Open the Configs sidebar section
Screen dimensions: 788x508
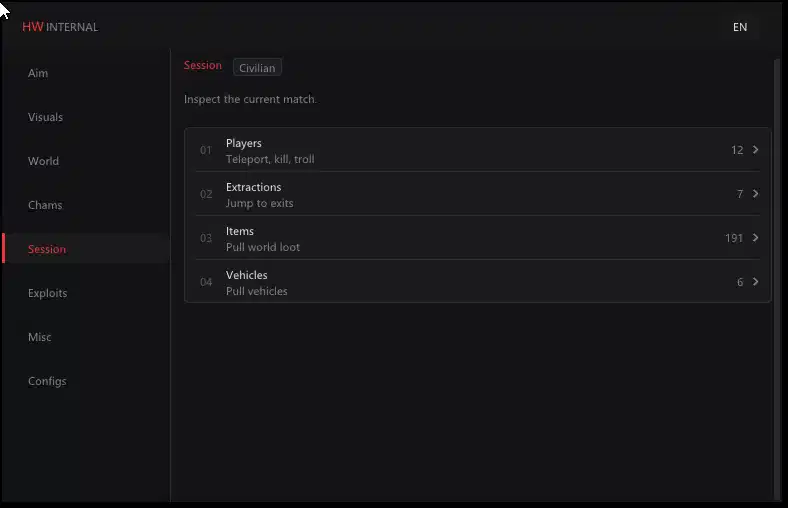click(x=47, y=381)
